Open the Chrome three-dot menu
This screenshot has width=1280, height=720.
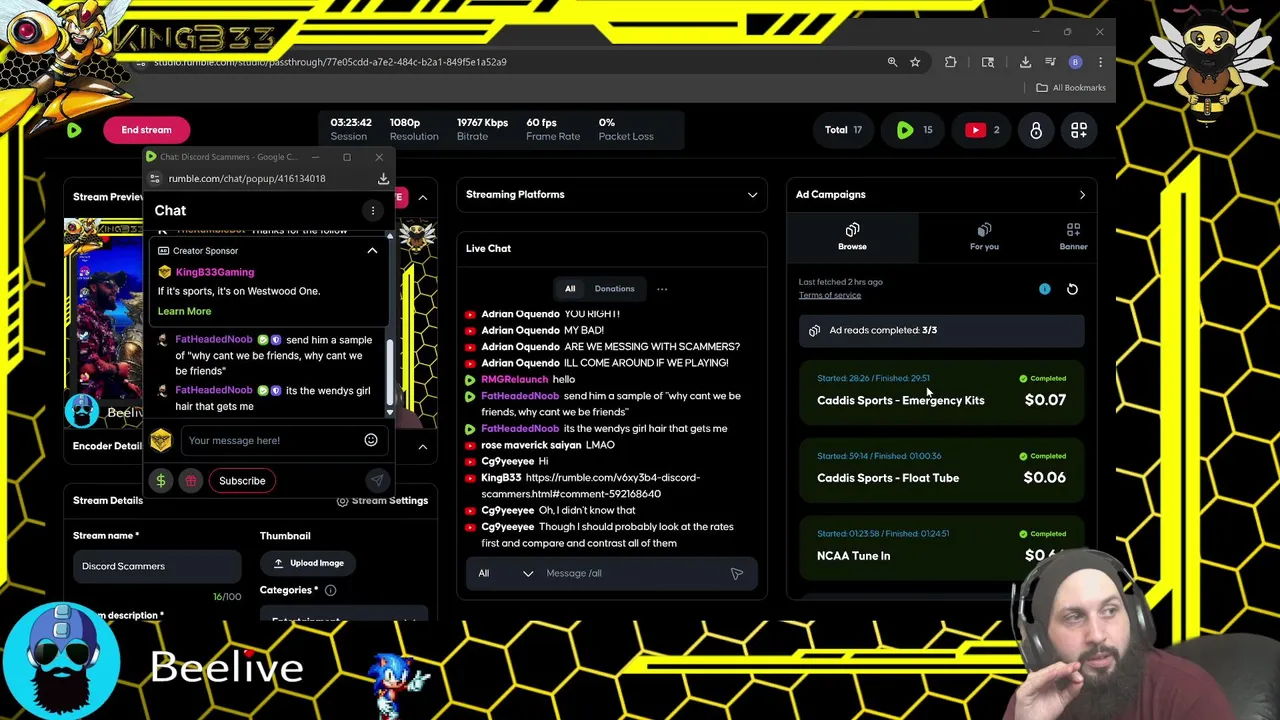tap(1100, 62)
